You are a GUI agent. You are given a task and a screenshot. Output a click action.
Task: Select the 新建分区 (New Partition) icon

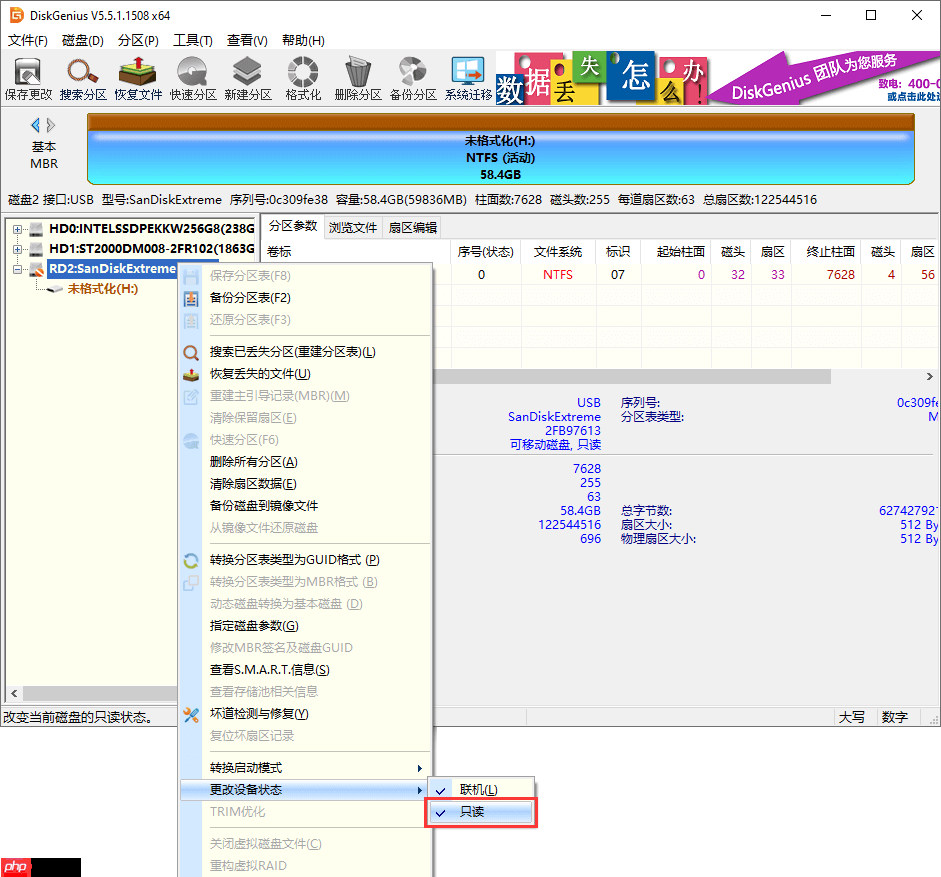pyautogui.click(x=245, y=77)
